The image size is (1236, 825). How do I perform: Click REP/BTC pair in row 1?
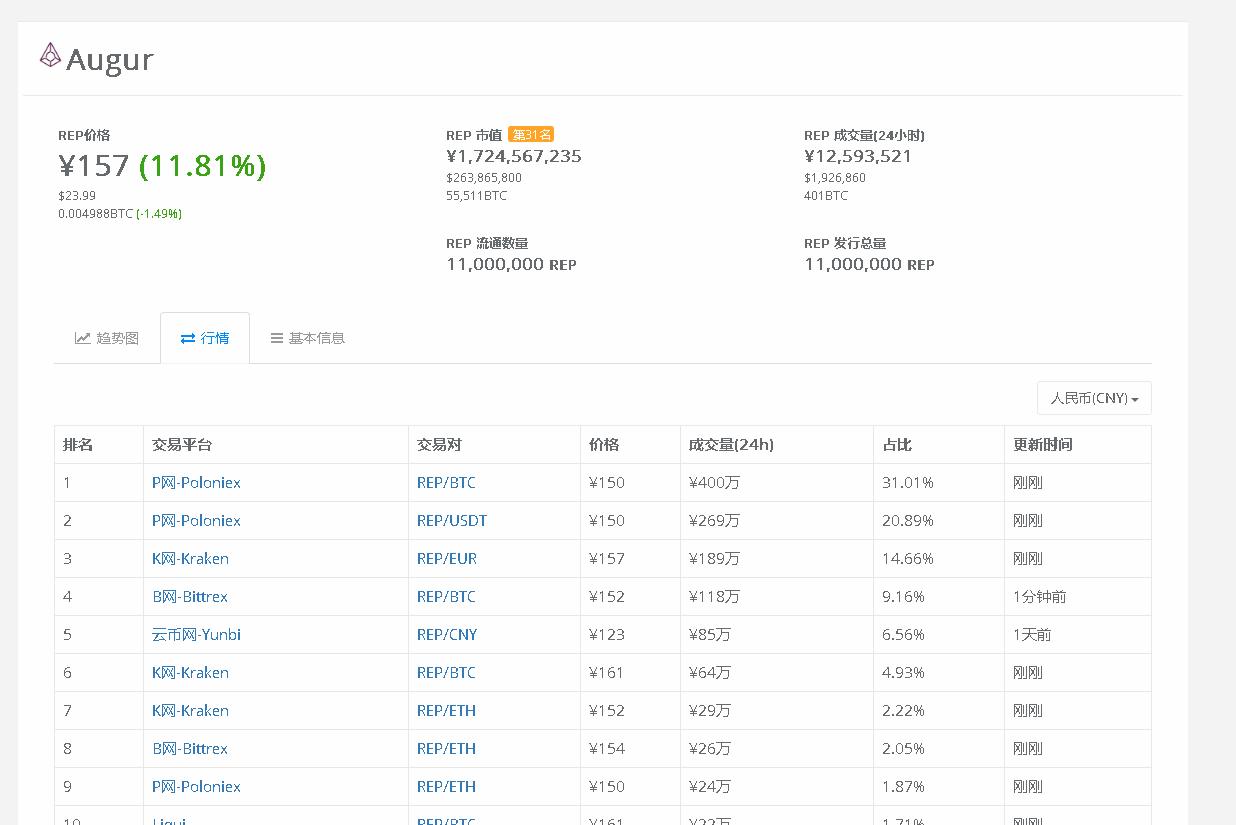coord(446,482)
